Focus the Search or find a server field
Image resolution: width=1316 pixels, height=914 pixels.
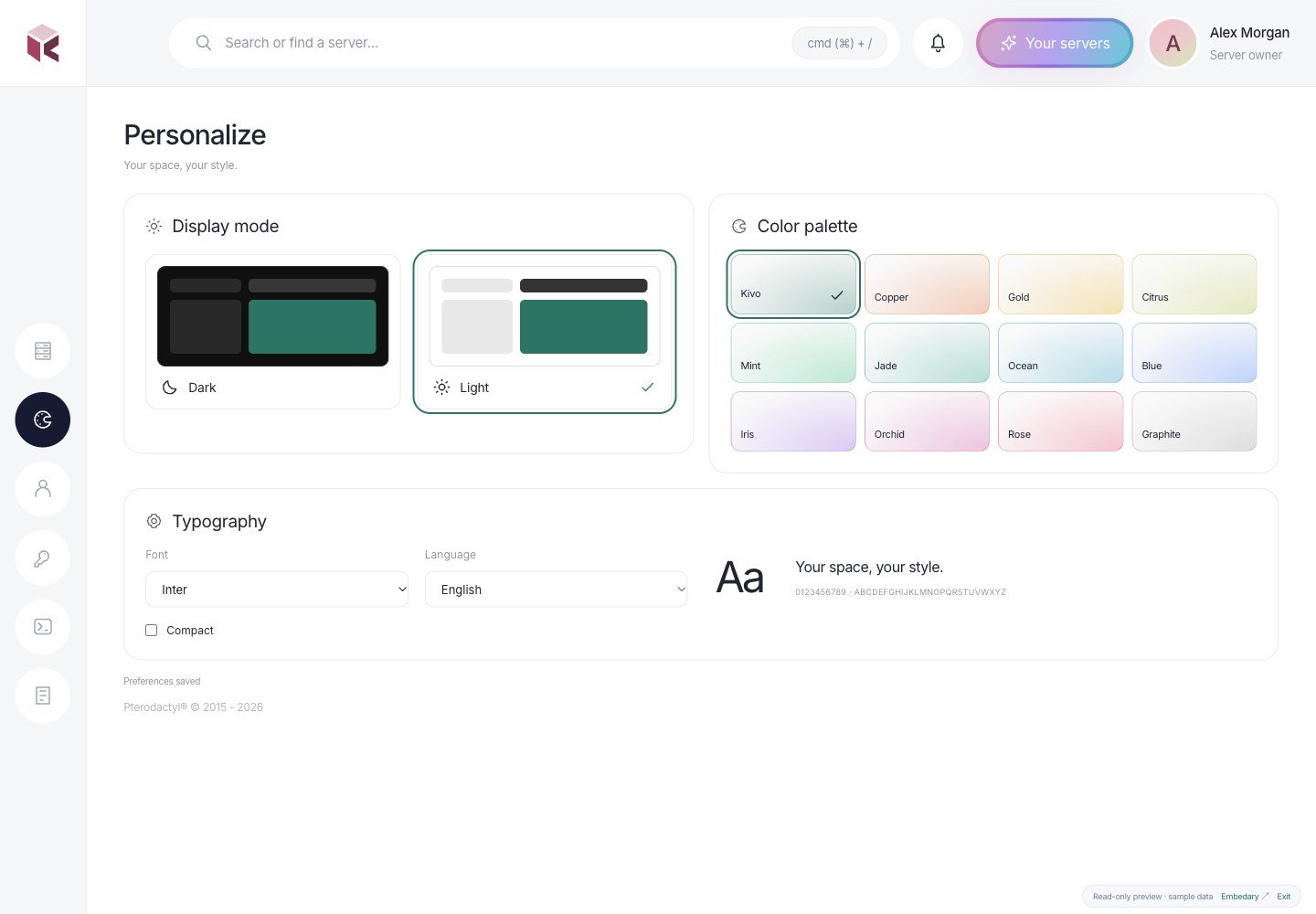[535, 43]
